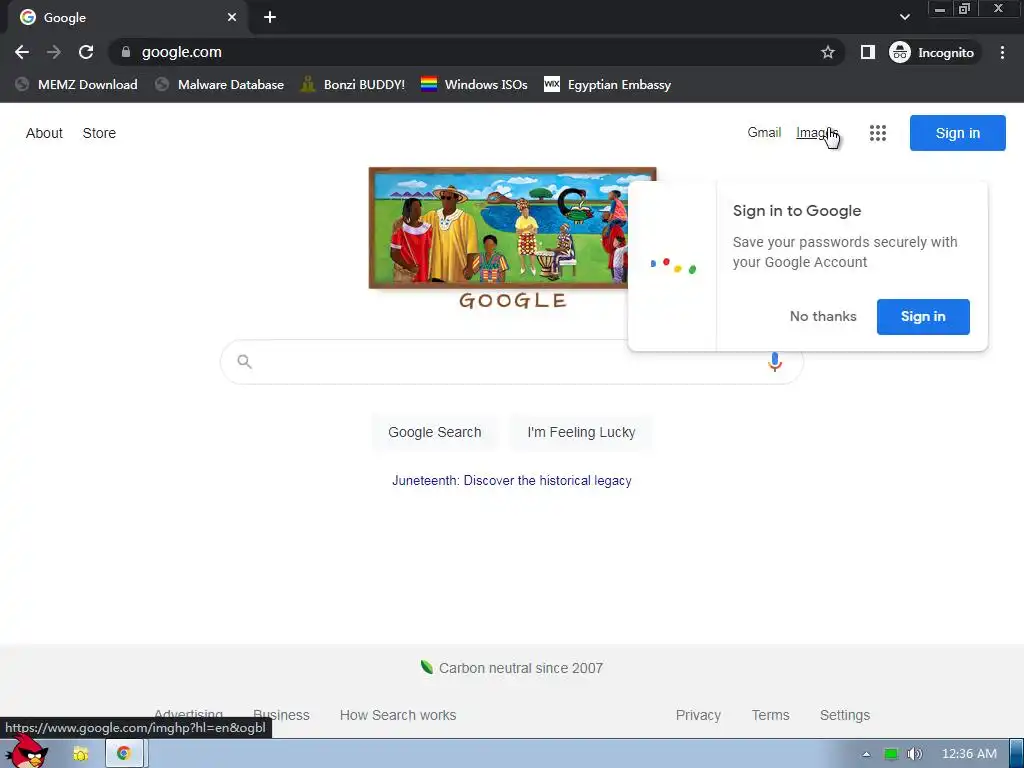This screenshot has height=768, width=1024.
Task: Reload the Google page
Action: (86, 52)
